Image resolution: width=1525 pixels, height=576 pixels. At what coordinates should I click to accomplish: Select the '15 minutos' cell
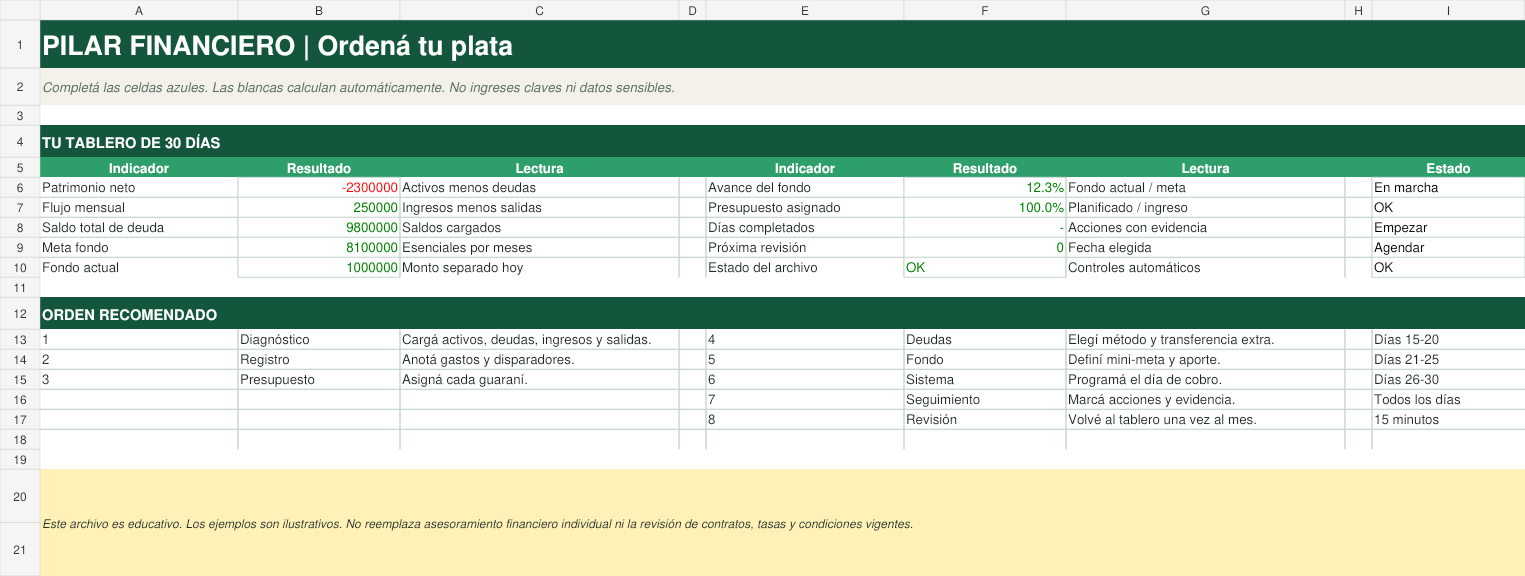coord(1448,420)
